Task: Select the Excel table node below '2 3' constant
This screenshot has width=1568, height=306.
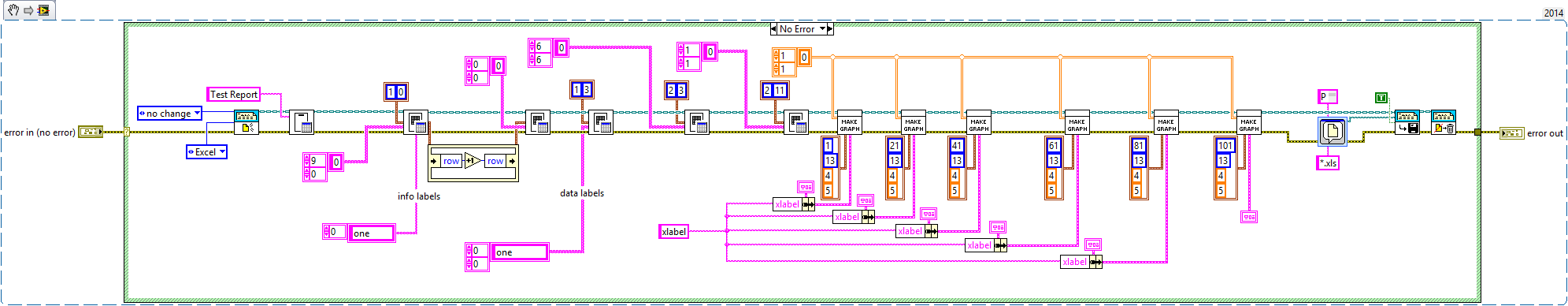Action: 697,122
